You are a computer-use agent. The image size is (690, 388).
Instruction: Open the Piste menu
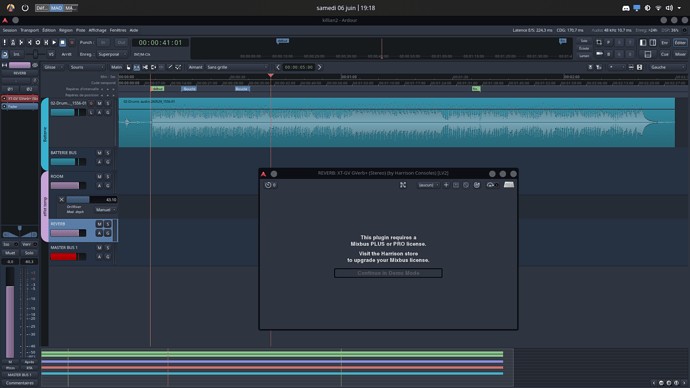(x=81, y=30)
